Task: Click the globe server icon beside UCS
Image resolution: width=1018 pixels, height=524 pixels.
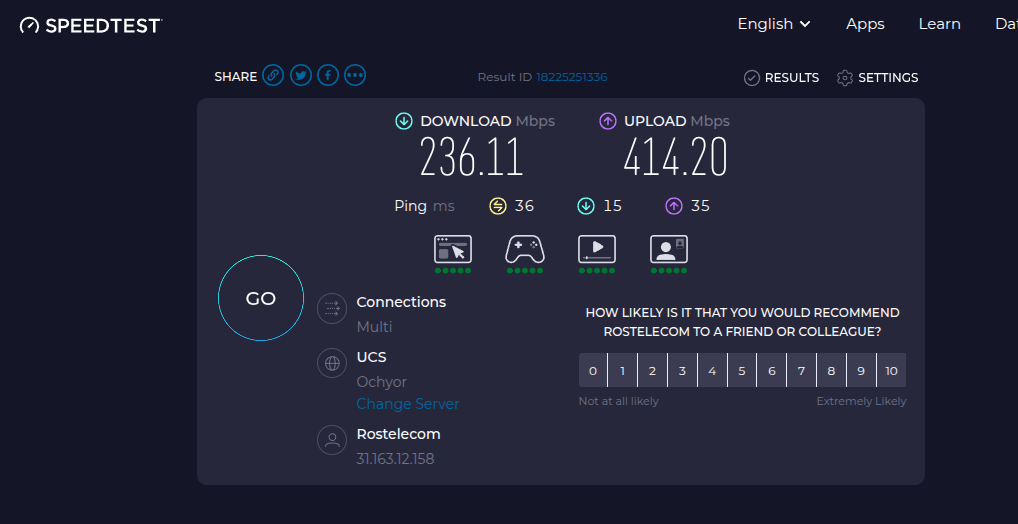Action: pyautogui.click(x=332, y=363)
